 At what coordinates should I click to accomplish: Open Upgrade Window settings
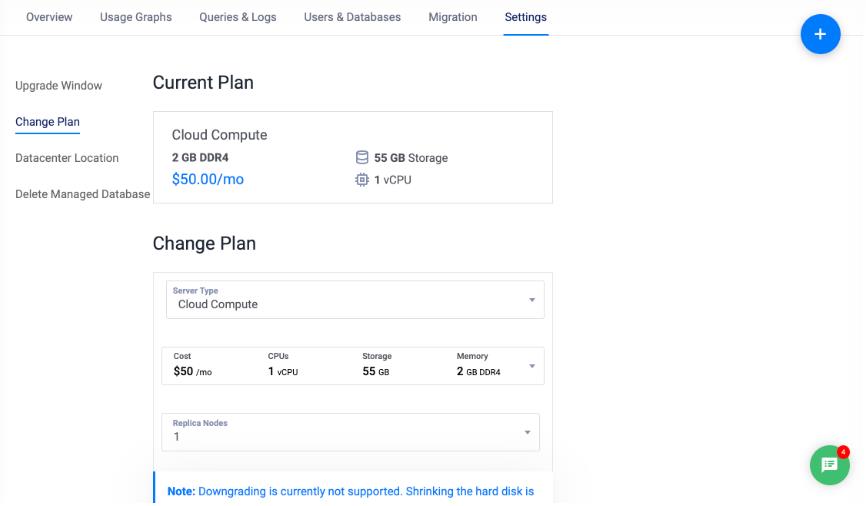pyautogui.click(x=59, y=86)
